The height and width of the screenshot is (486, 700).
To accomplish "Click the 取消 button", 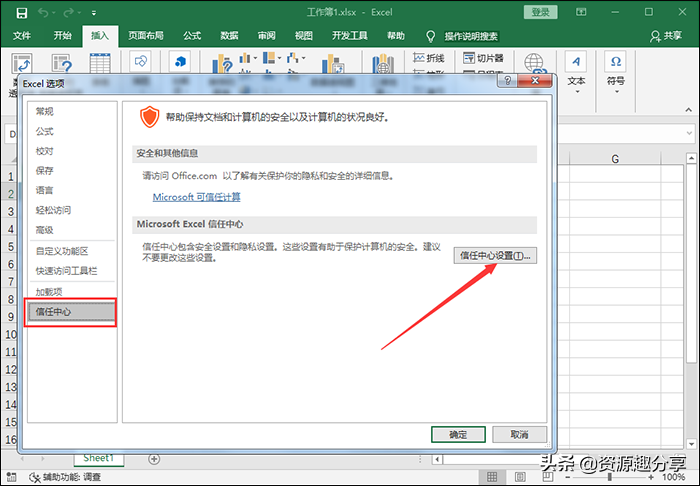I will click(x=519, y=434).
